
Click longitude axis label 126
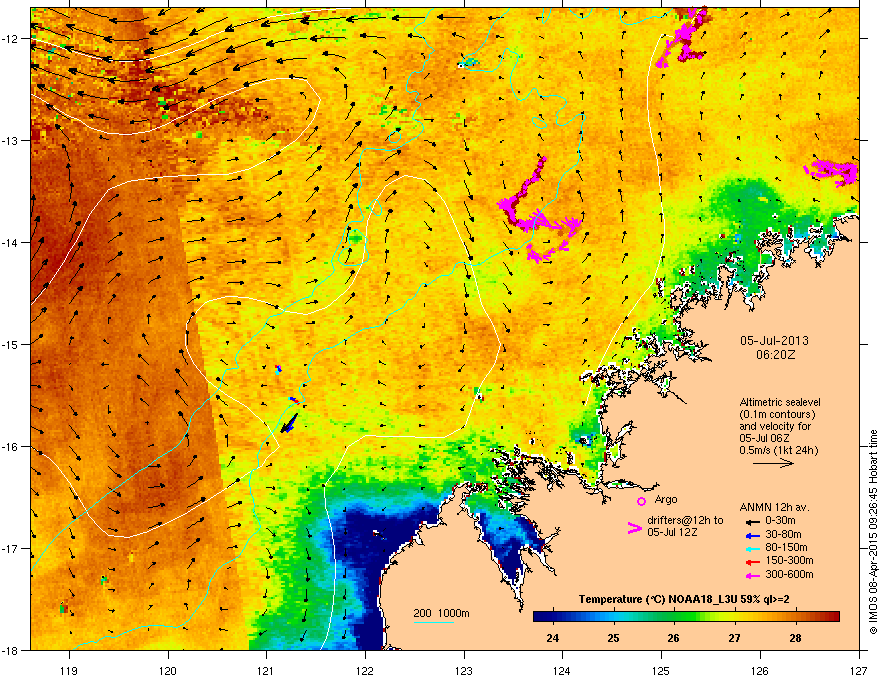[x=760, y=670]
